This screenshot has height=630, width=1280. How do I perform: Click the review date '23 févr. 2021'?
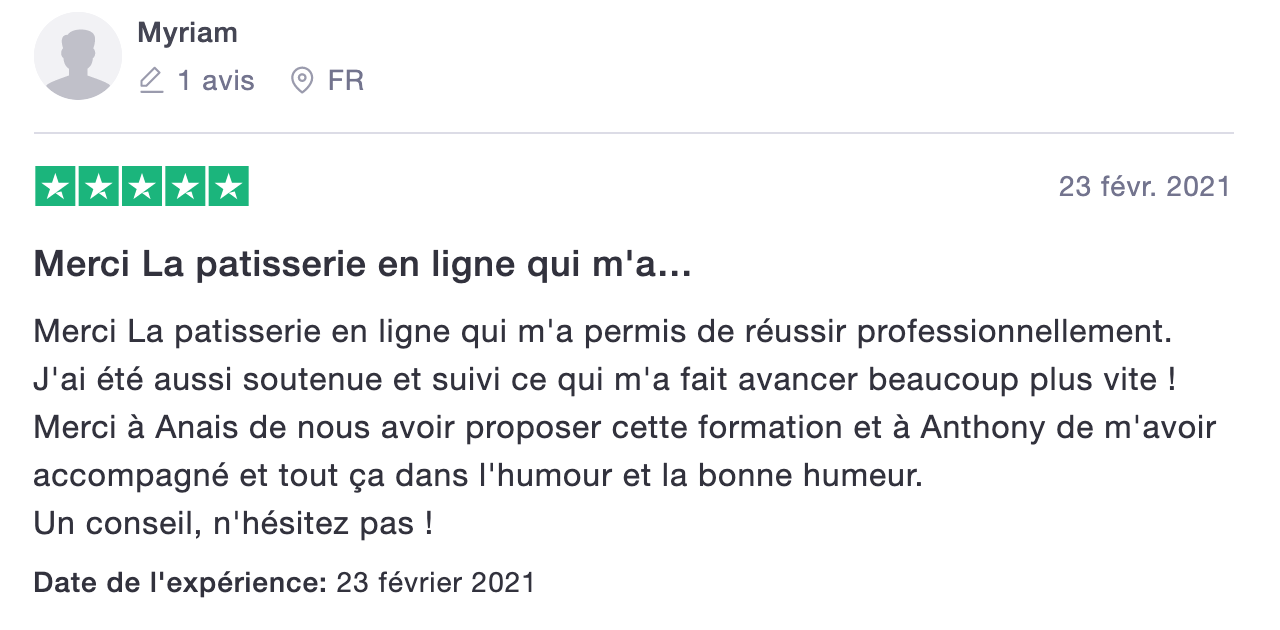pos(1145,187)
